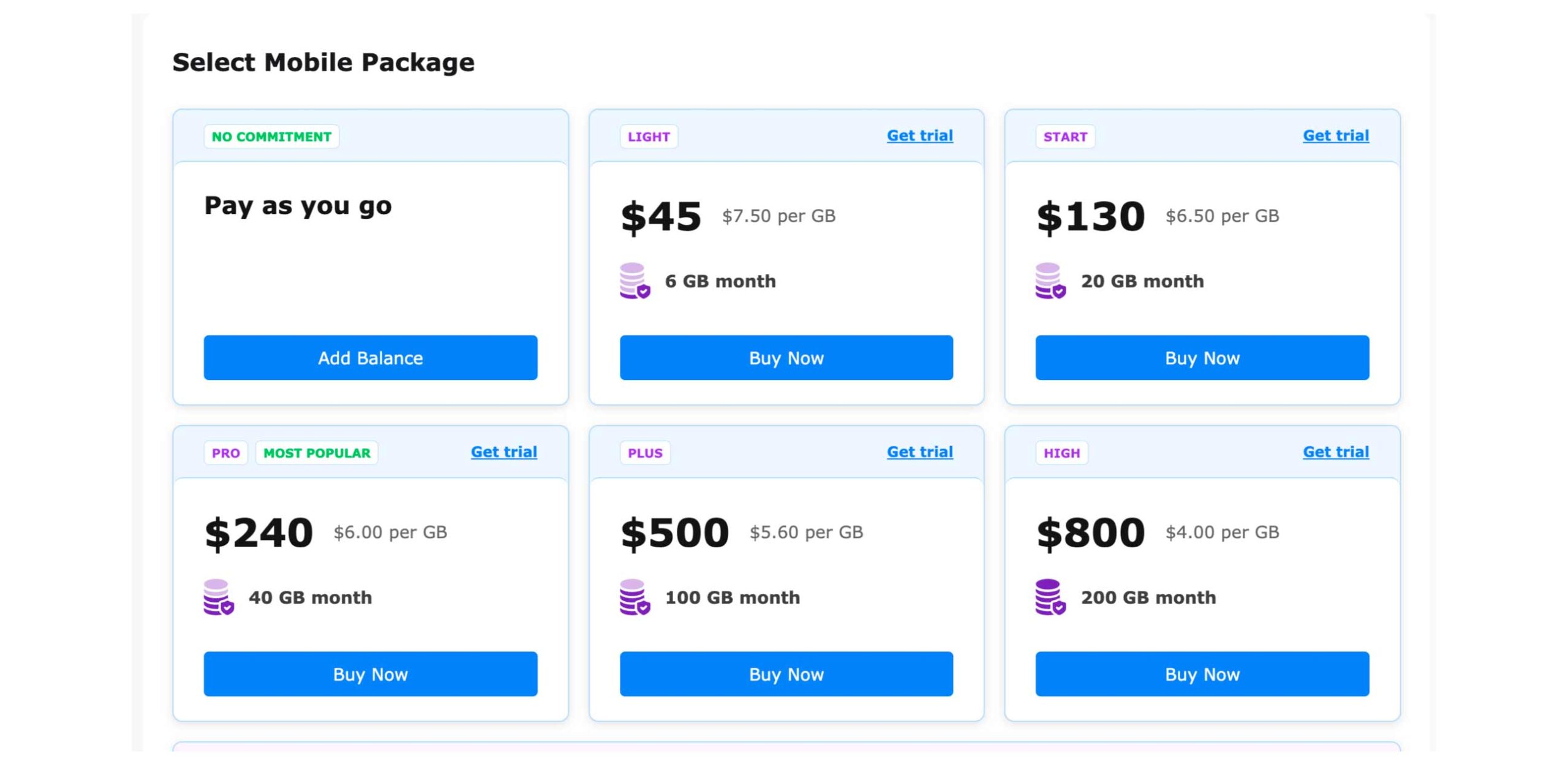
Task: Click the MOST POPULAR badge
Action: [x=317, y=453]
